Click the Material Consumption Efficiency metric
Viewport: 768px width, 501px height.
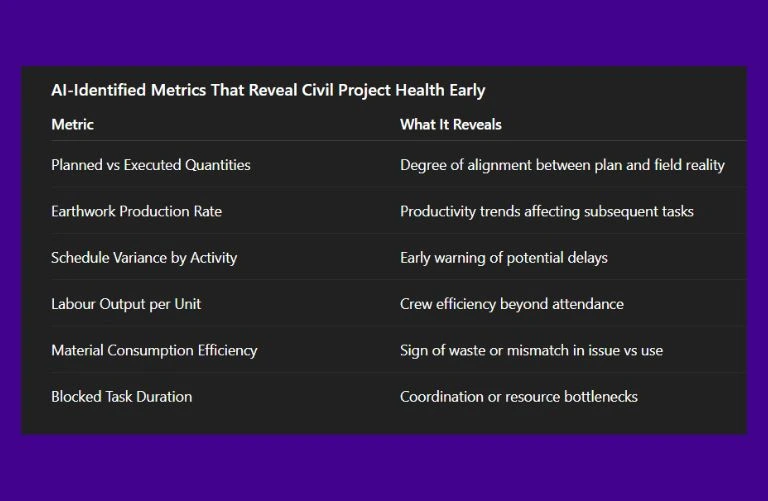[x=154, y=350]
